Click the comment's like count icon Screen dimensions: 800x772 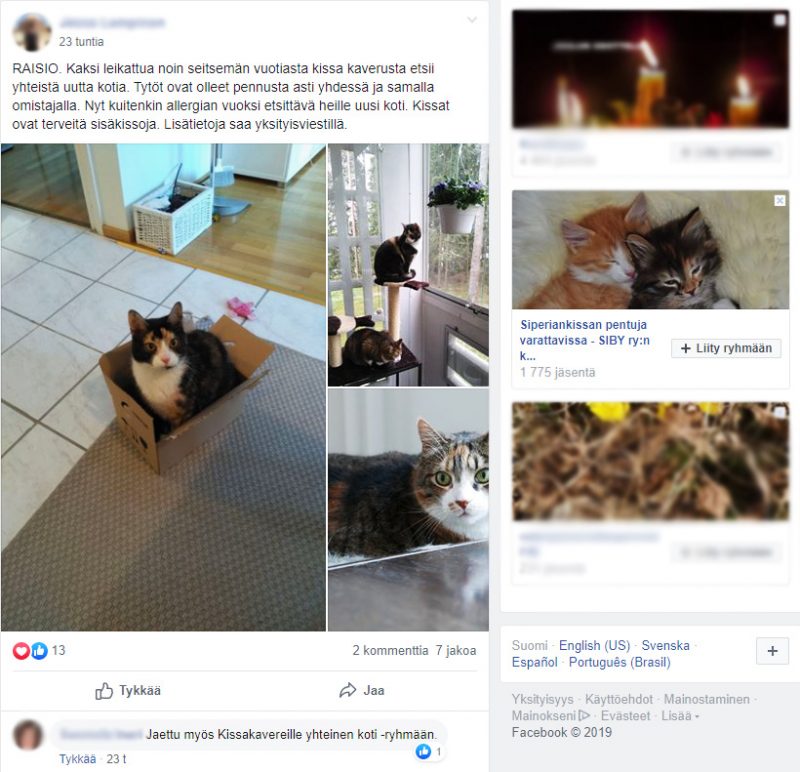[423, 751]
